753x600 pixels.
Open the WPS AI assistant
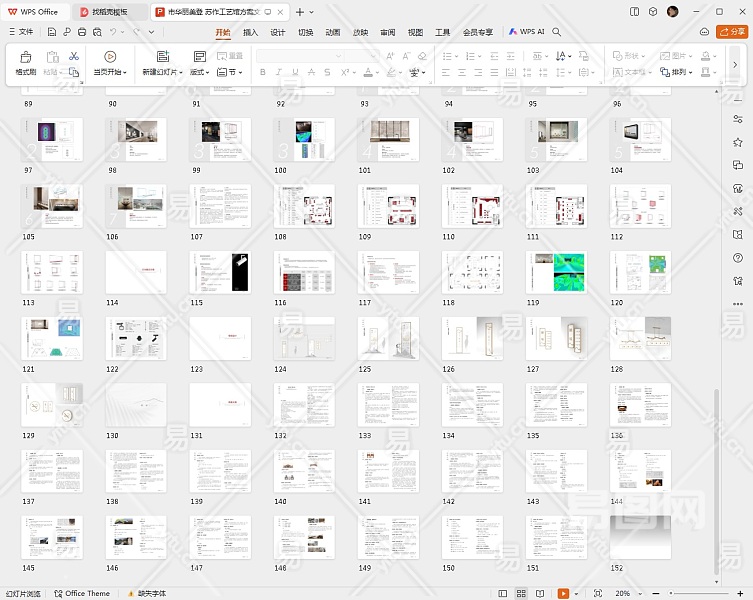click(x=527, y=32)
